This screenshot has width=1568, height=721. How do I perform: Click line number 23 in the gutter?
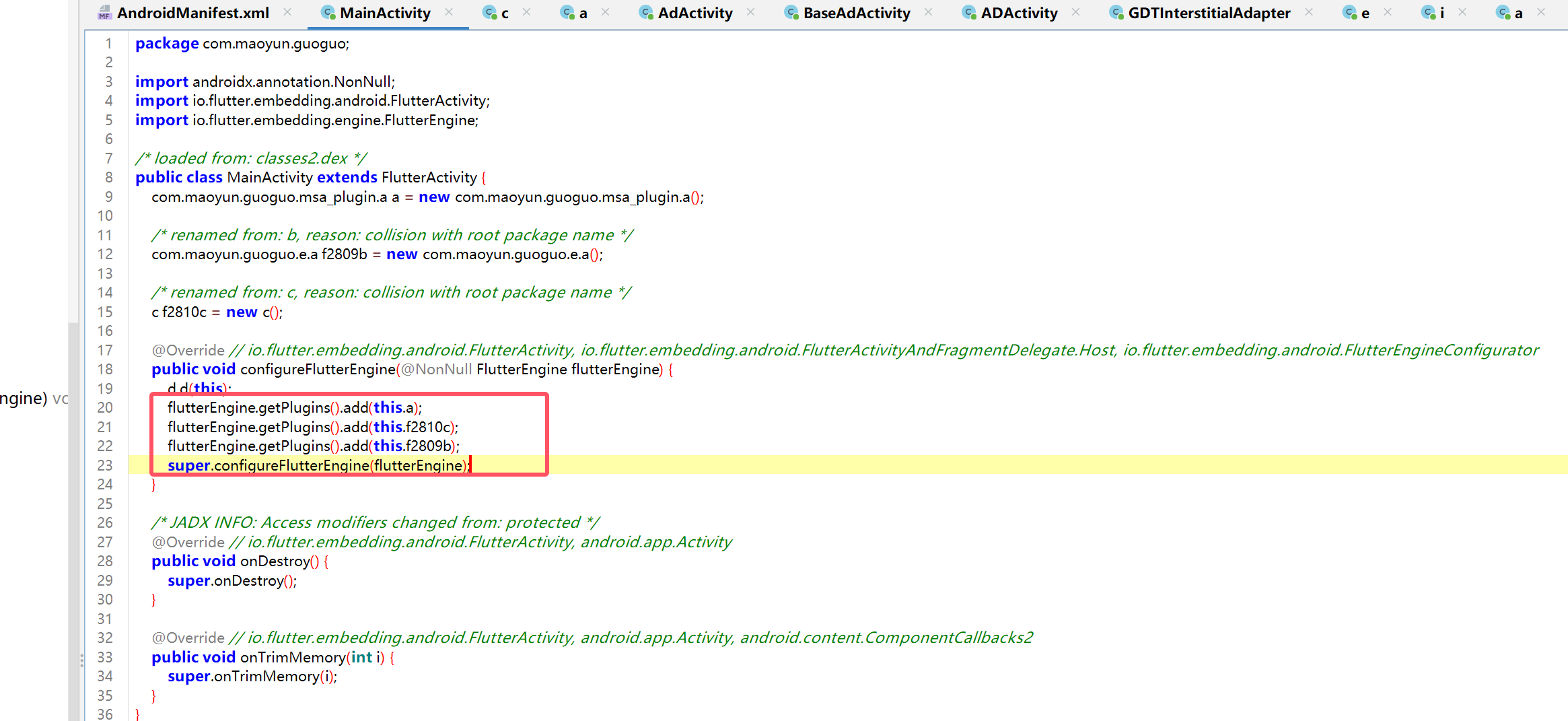[105, 466]
